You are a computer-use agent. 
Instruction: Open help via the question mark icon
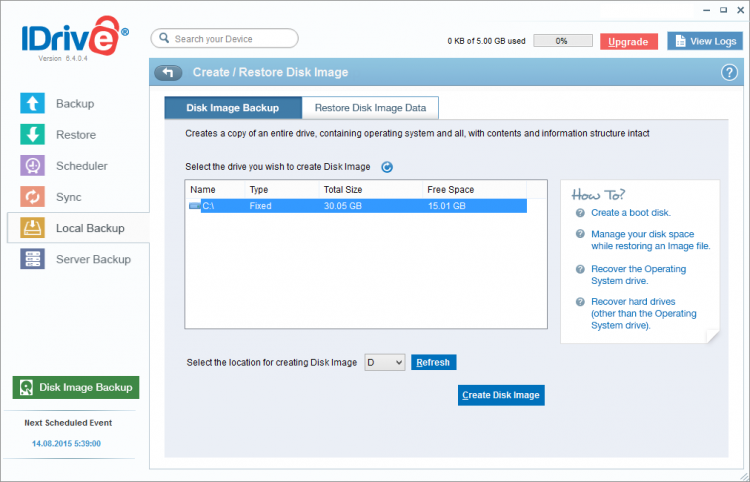tap(729, 73)
